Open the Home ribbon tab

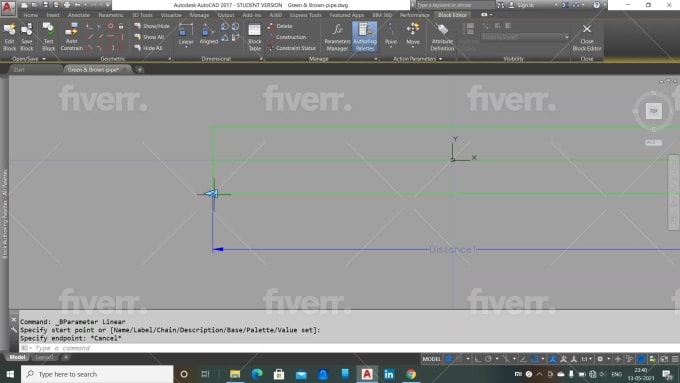[x=30, y=15]
